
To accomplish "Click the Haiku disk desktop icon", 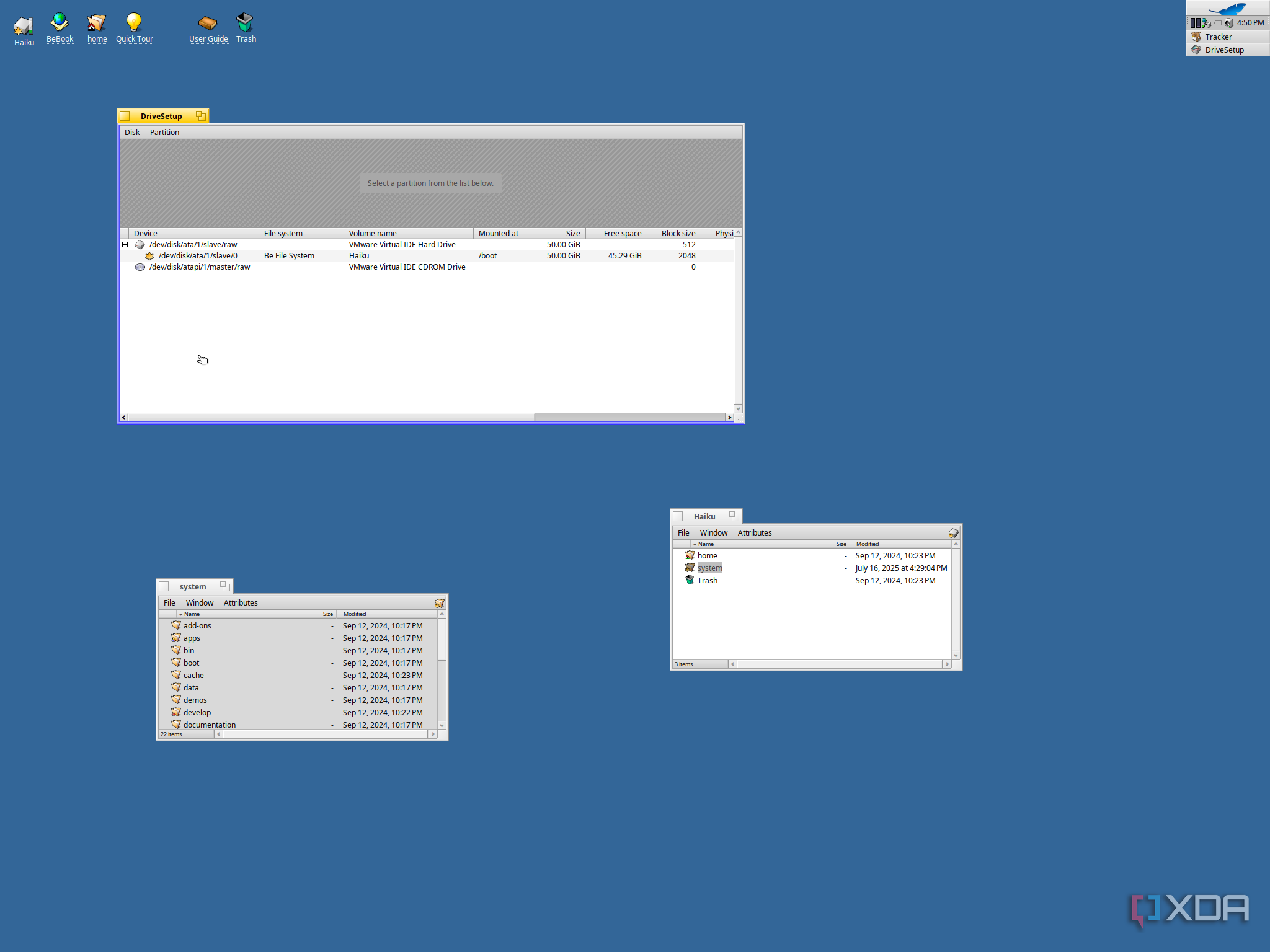I will point(24,26).
